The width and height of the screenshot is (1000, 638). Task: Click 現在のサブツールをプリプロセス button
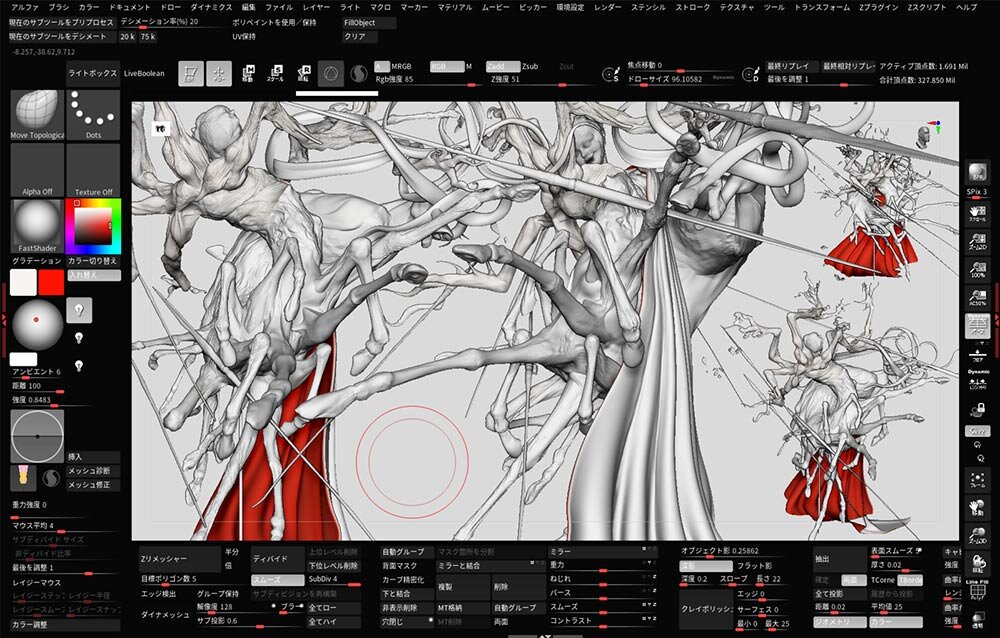coord(61,22)
